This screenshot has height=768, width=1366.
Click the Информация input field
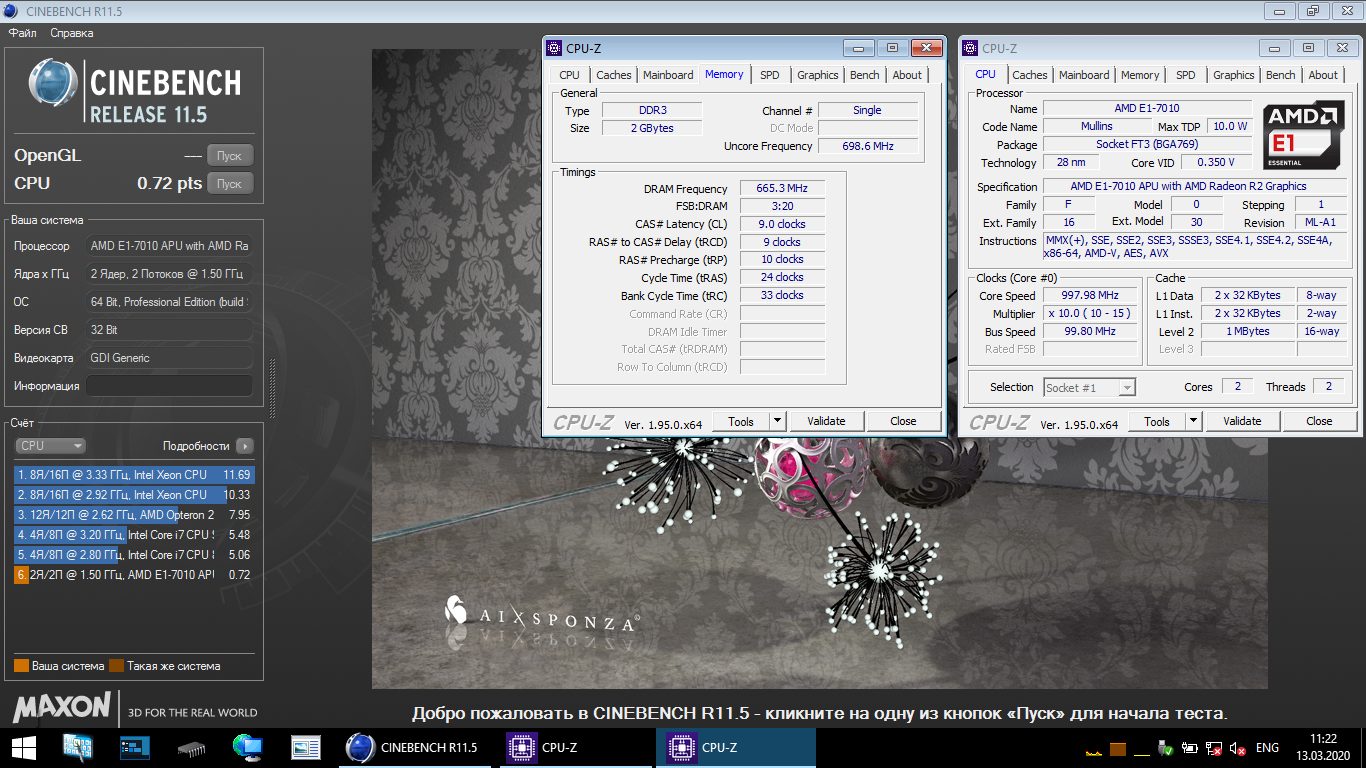(x=169, y=386)
